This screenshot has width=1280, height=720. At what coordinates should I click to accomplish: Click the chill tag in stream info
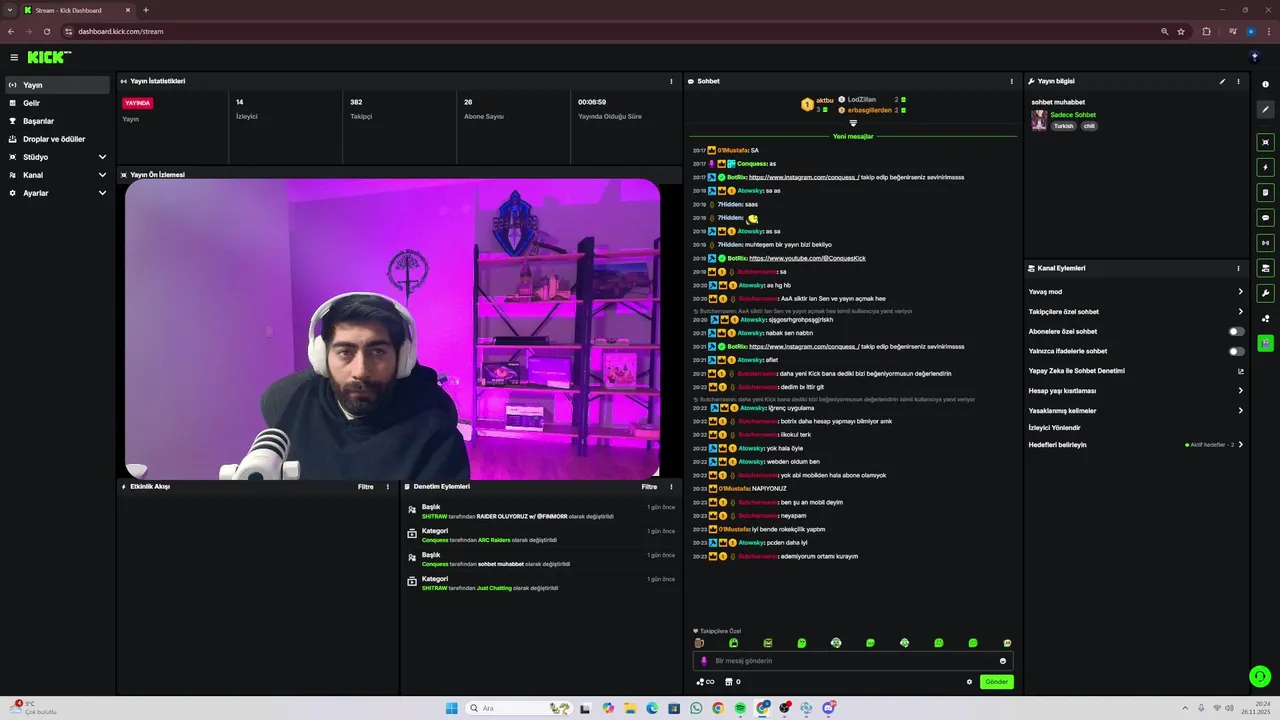click(1089, 126)
